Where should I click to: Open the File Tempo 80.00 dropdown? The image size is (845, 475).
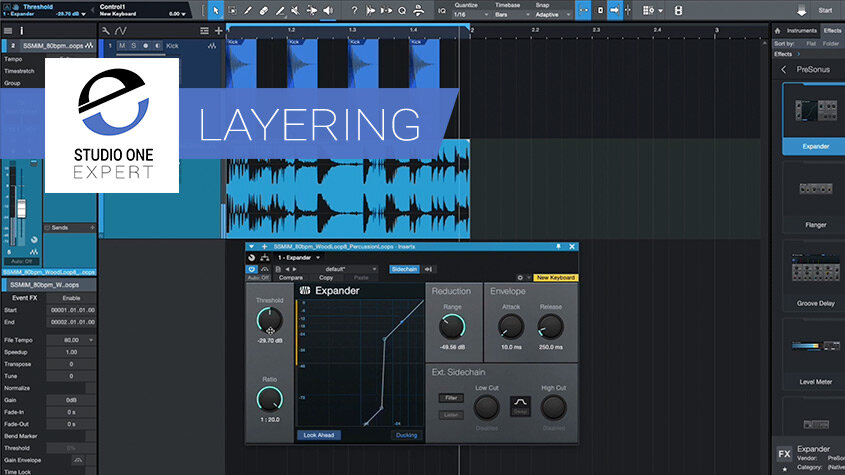tap(71, 340)
